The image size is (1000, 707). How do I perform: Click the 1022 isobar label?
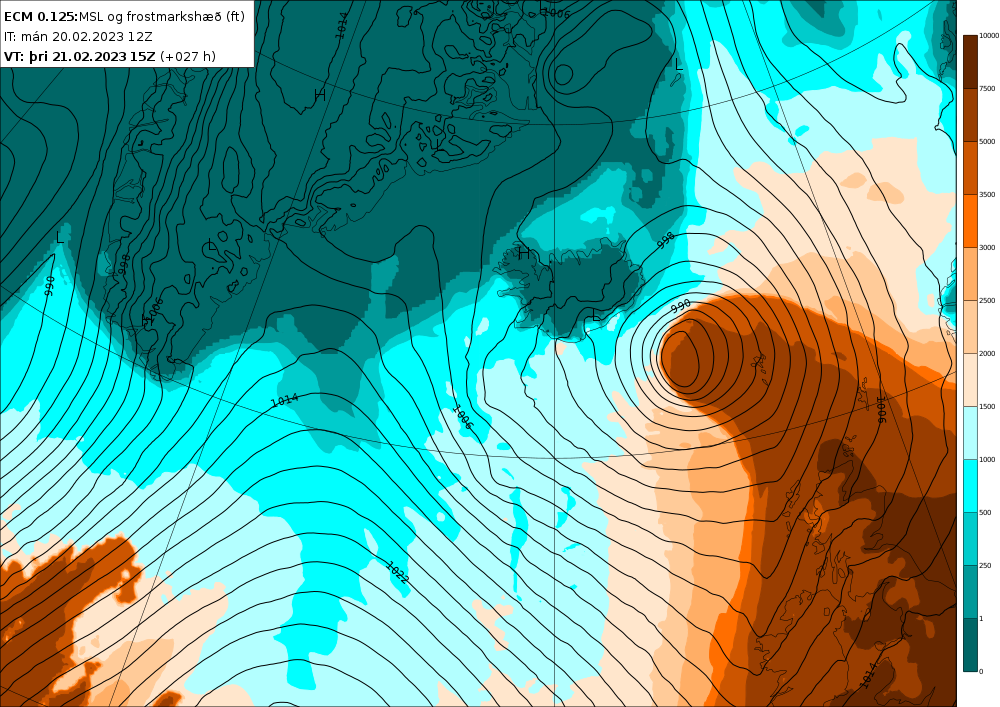[x=397, y=572]
